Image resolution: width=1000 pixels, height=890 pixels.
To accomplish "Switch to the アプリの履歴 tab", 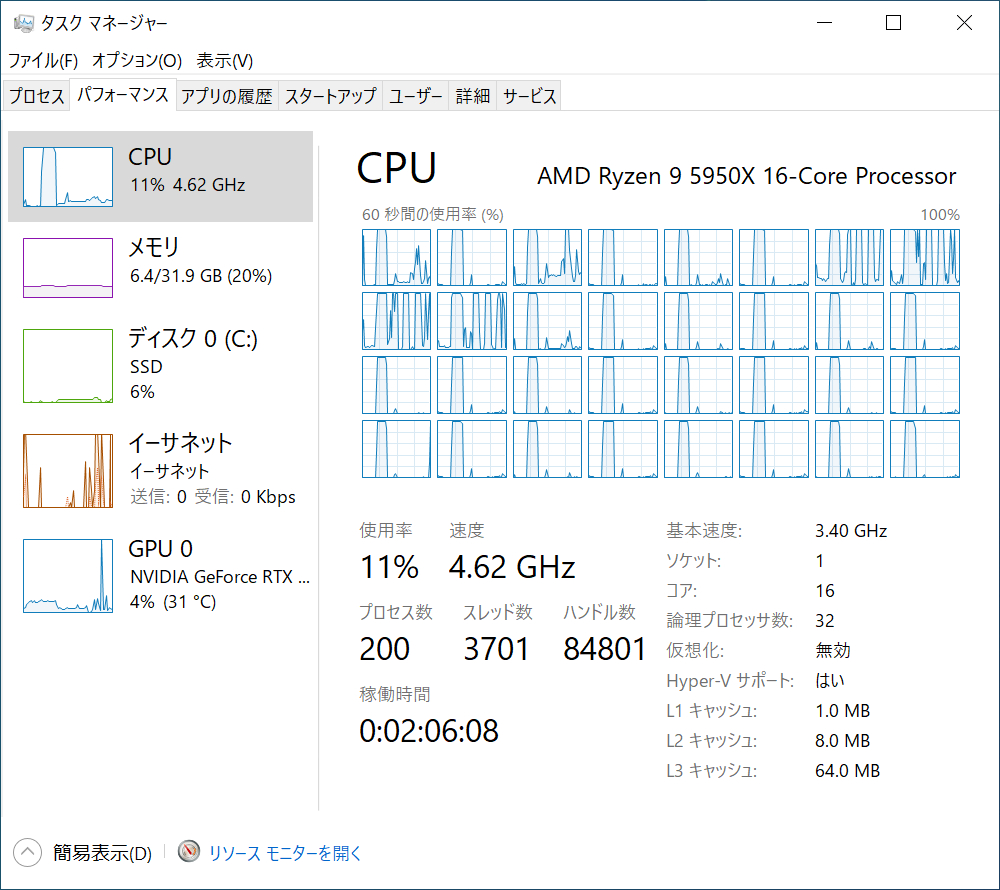I will coord(227,96).
